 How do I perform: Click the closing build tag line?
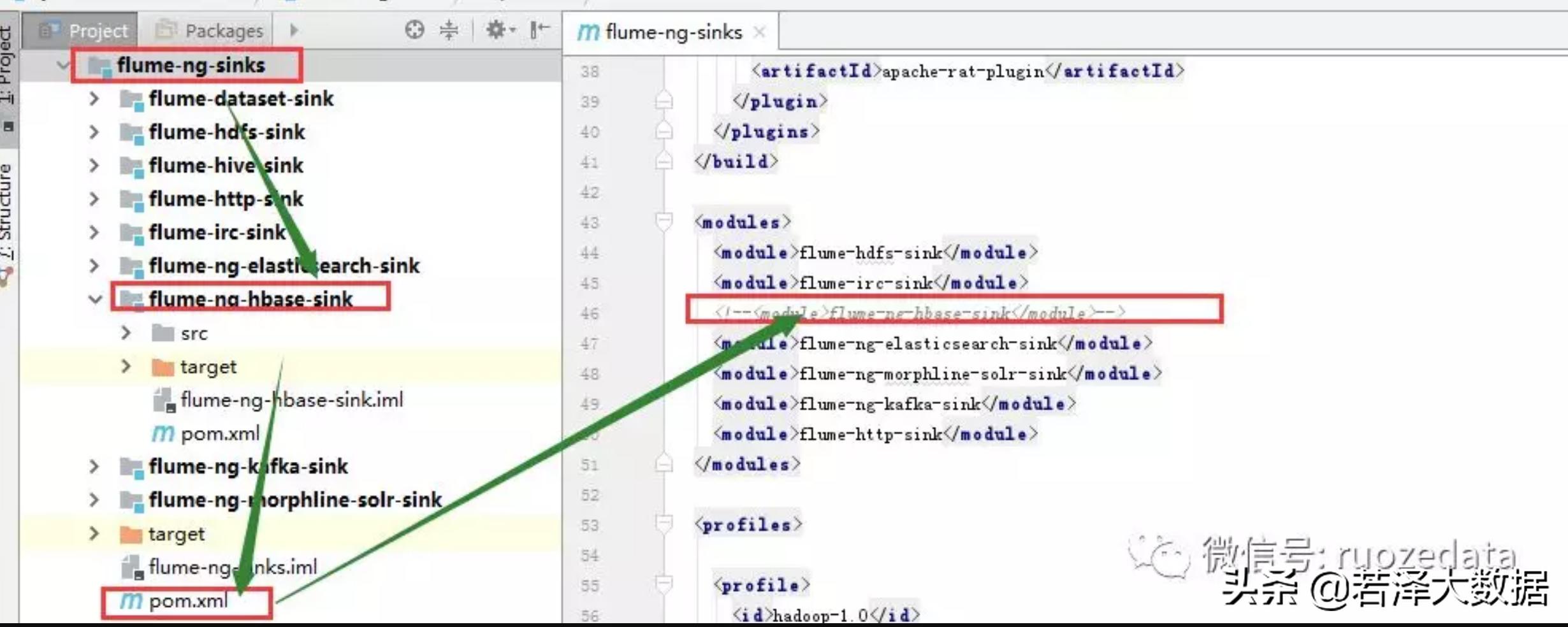[x=737, y=161]
